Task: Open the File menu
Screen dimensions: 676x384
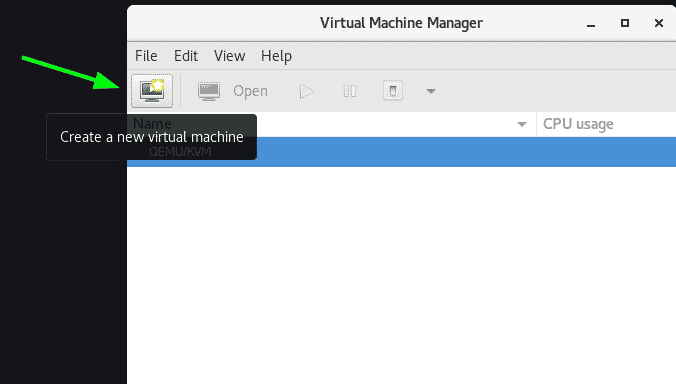Action: pyautogui.click(x=146, y=56)
